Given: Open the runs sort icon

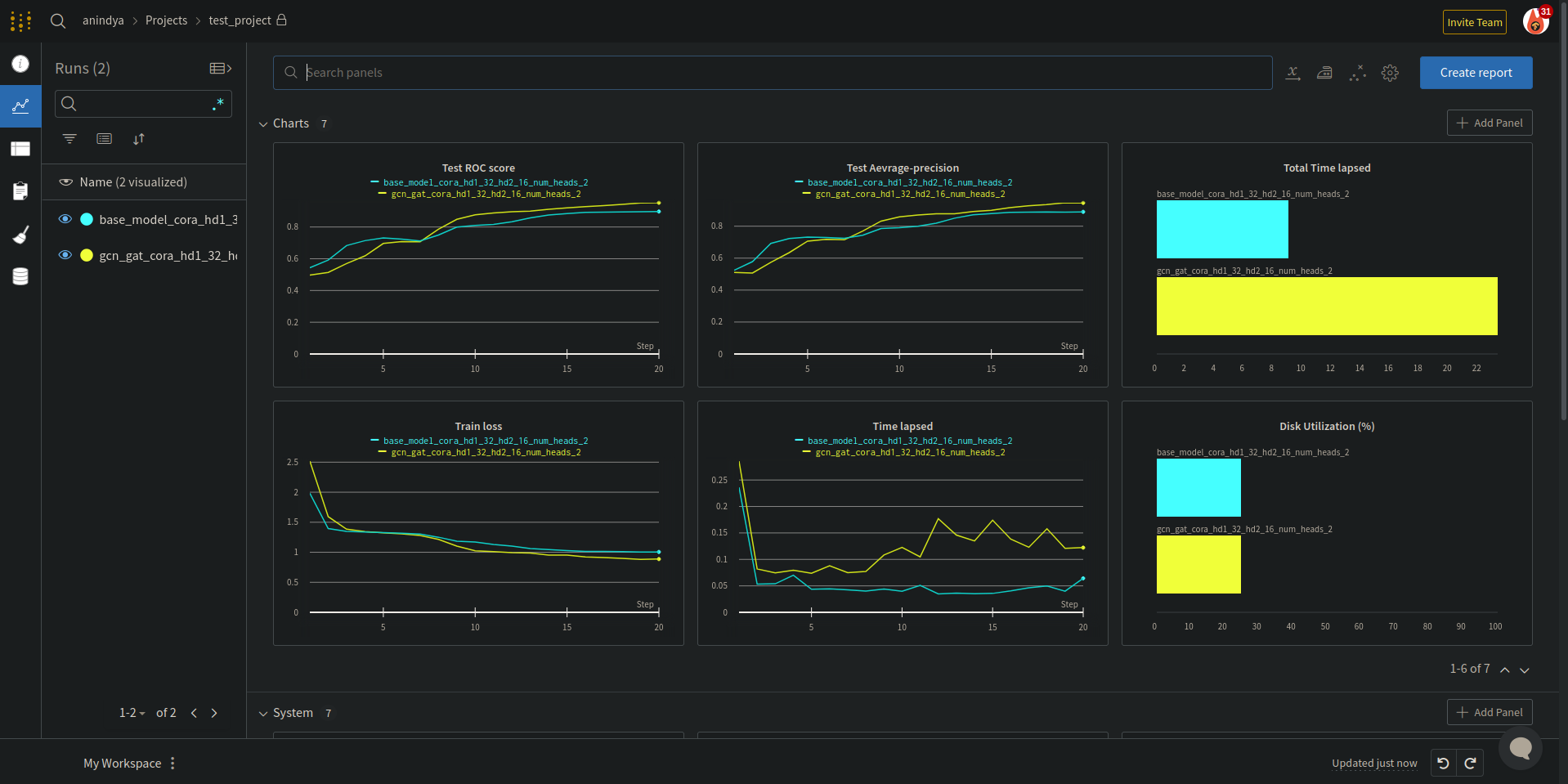Looking at the screenshot, I should click(139, 139).
